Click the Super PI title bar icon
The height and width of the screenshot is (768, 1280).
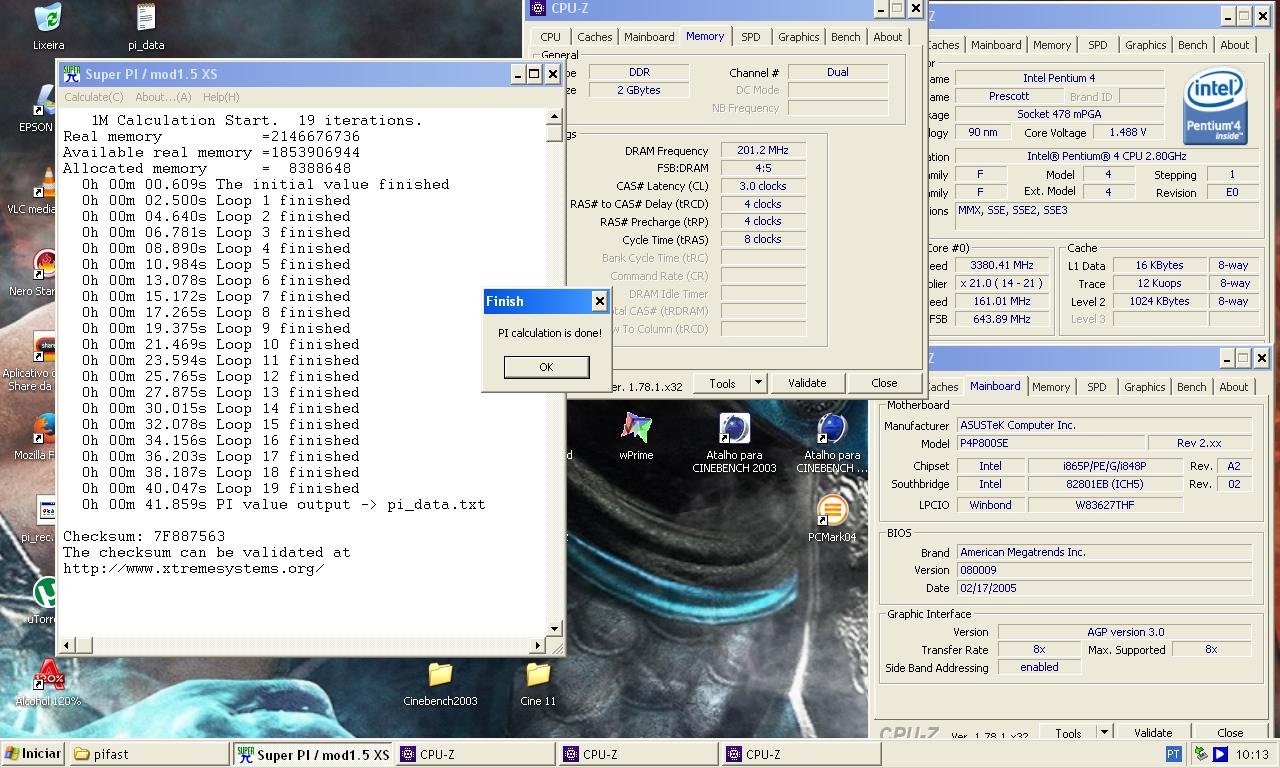pos(72,74)
